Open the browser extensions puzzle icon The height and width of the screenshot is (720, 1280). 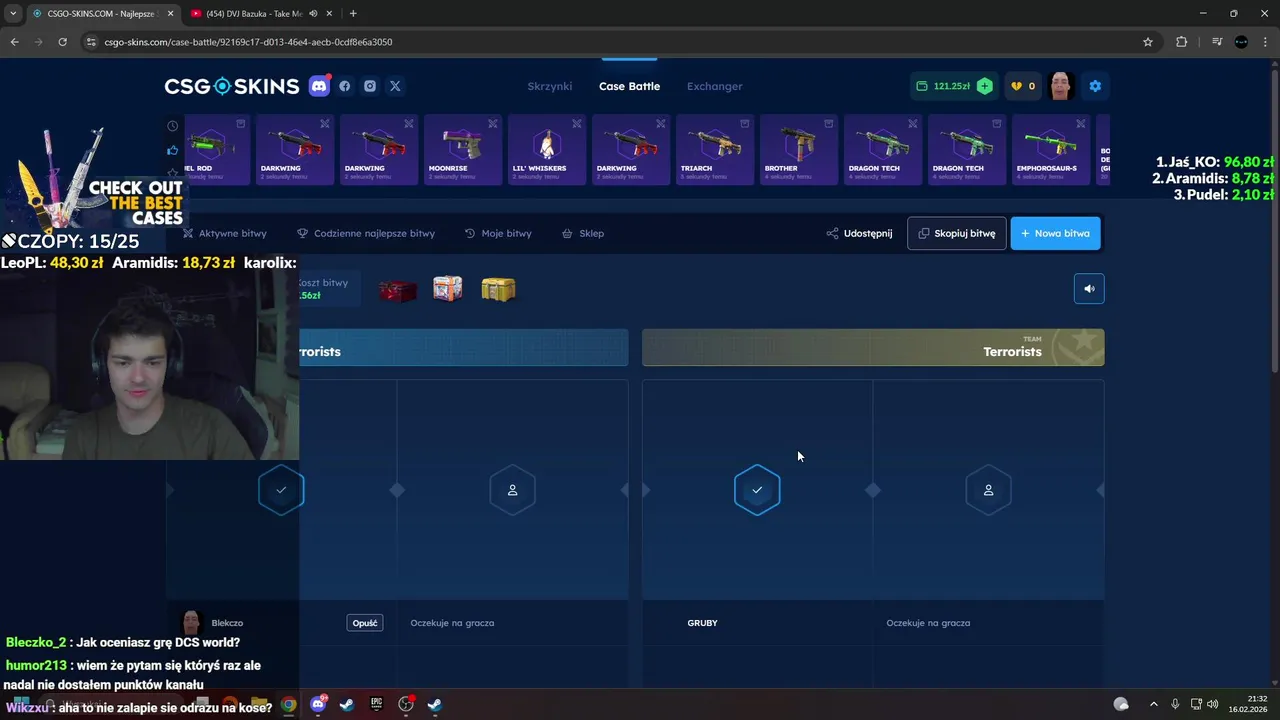[x=1182, y=42]
